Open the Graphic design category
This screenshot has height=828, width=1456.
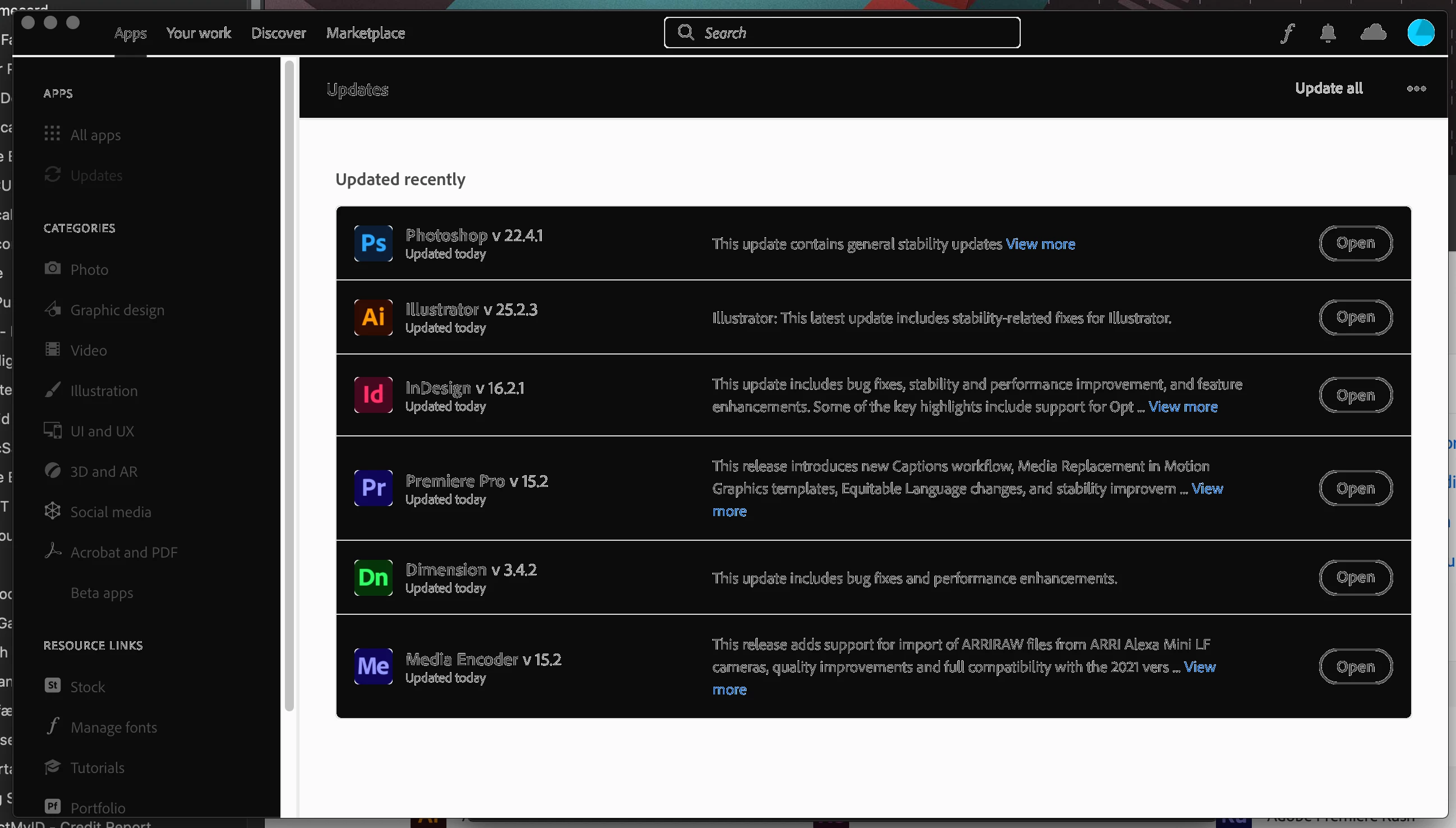(x=117, y=310)
